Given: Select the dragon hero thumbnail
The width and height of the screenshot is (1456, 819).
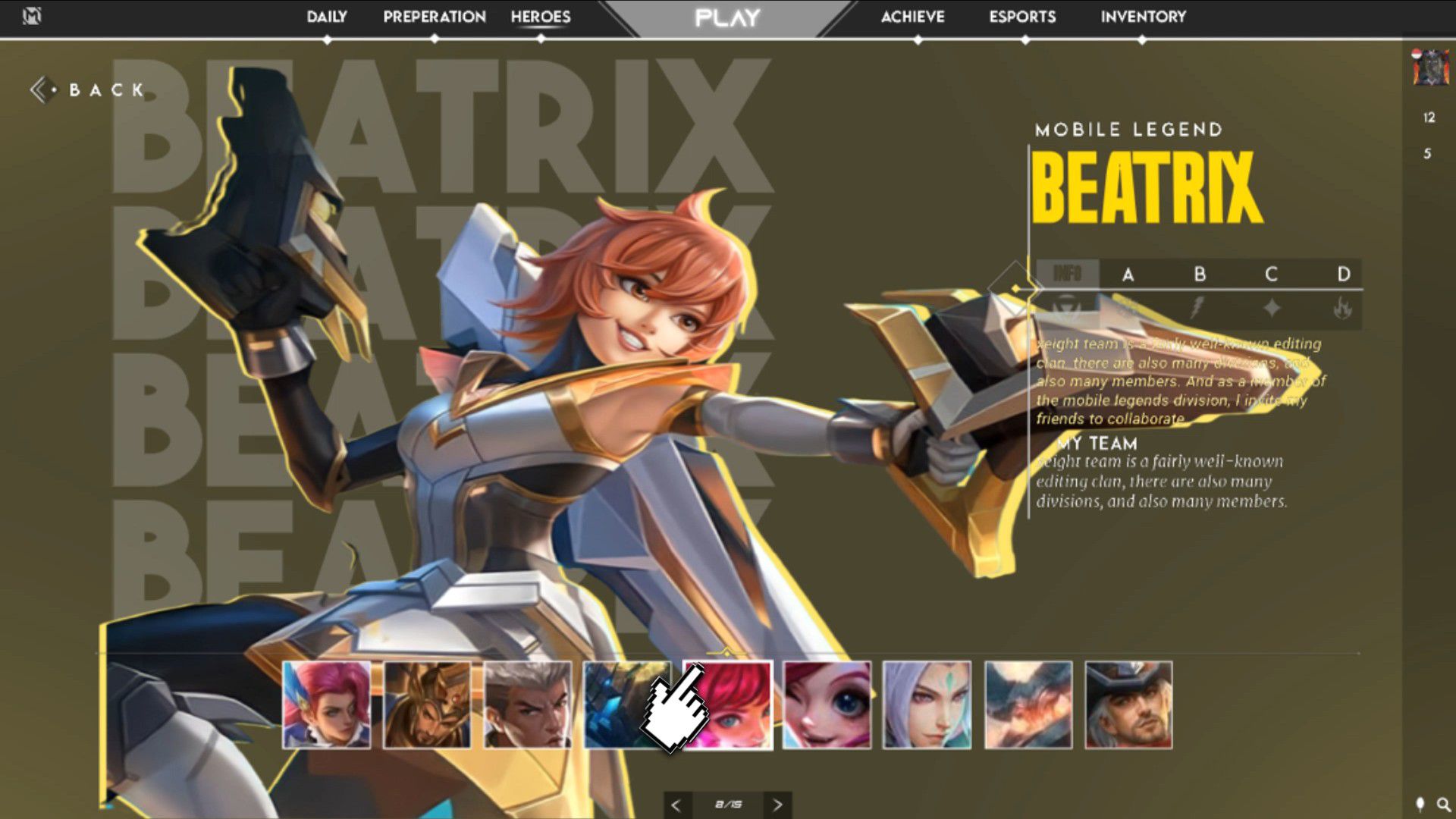Looking at the screenshot, I should (1028, 705).
